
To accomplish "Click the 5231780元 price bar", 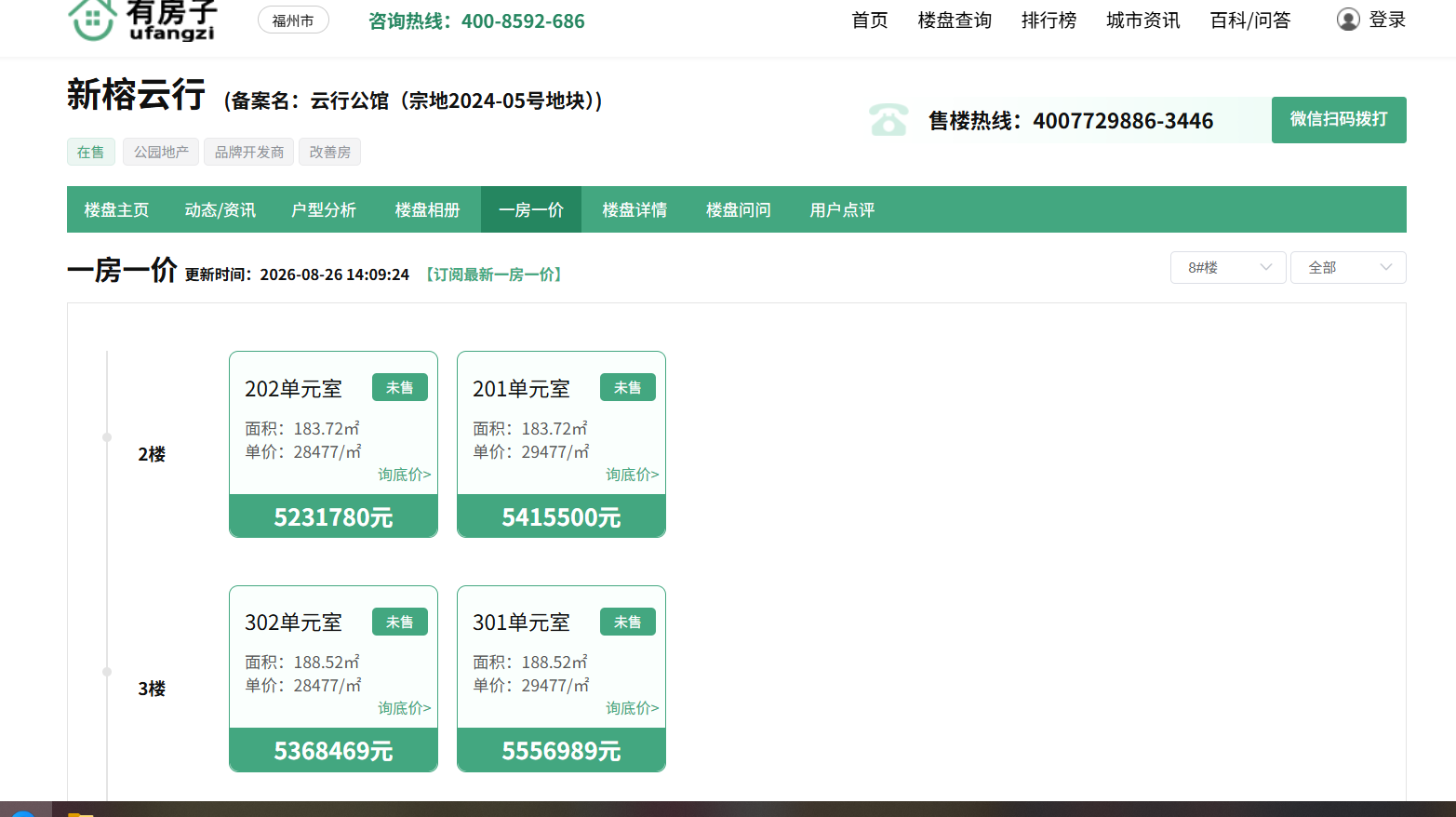I will coord(333,516).
